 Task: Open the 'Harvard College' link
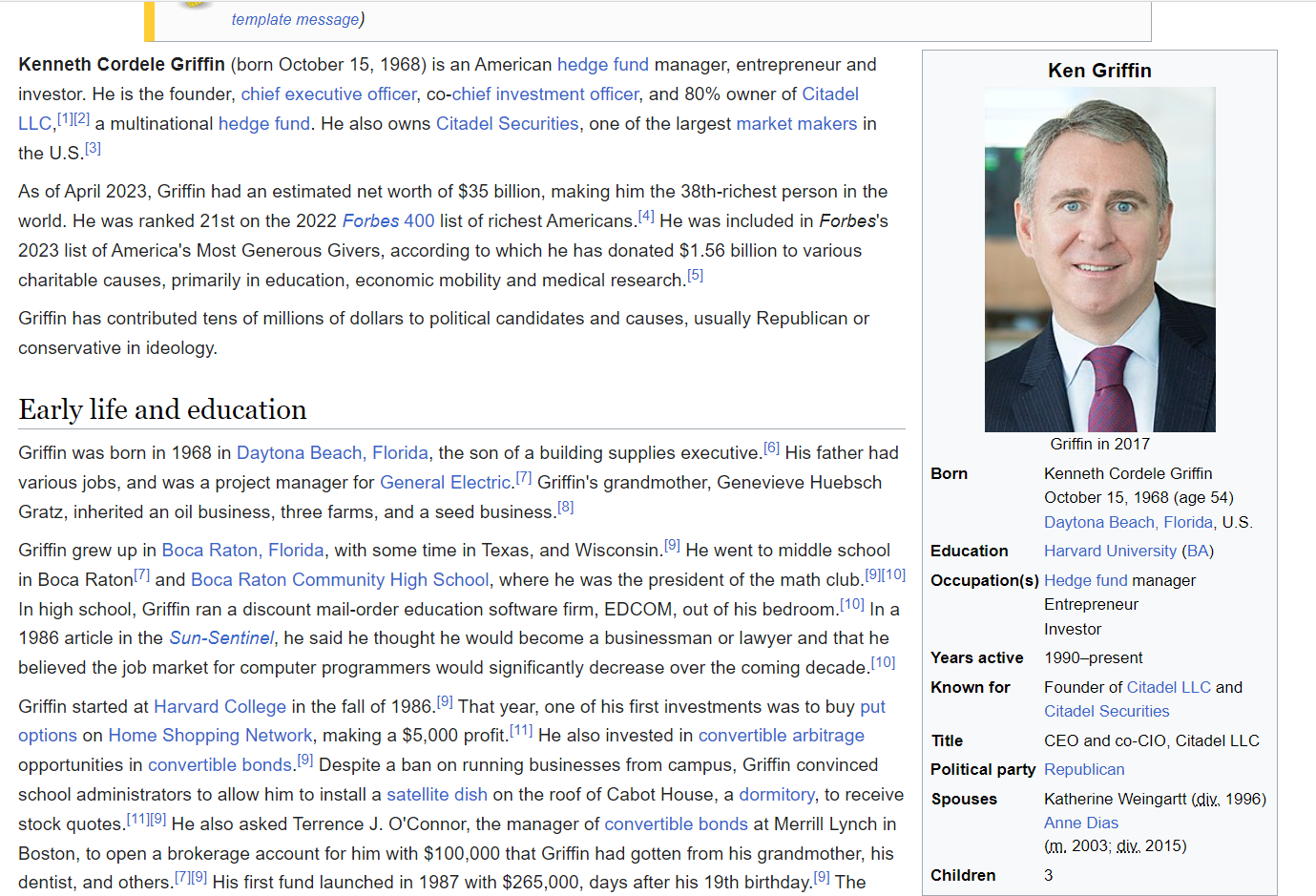(219, 707)
